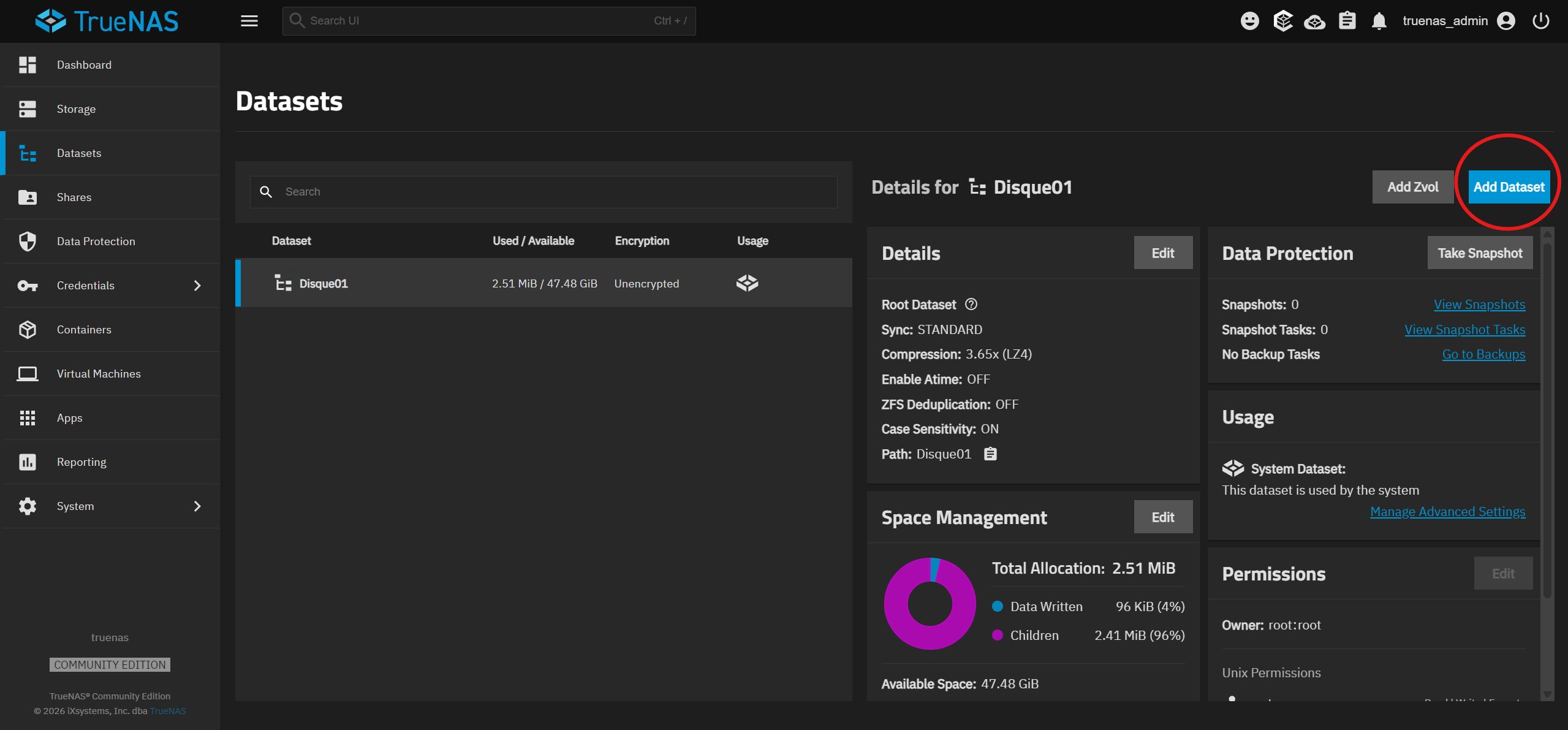Open the Data Protection menu item
The width and height of the screenshot is (1568, 730).
[110, 241]
